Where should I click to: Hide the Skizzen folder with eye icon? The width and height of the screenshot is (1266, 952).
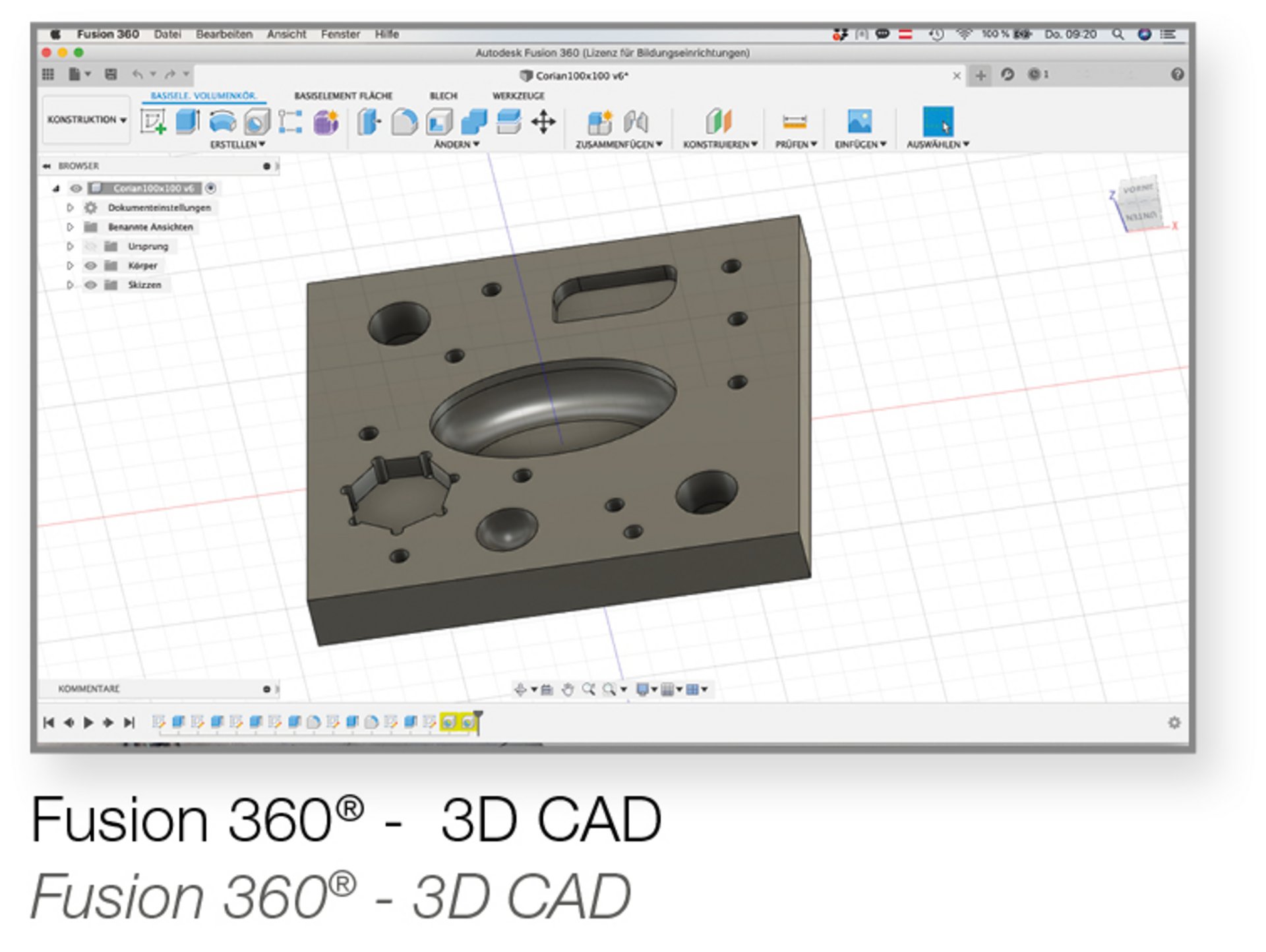pos(91,285)
